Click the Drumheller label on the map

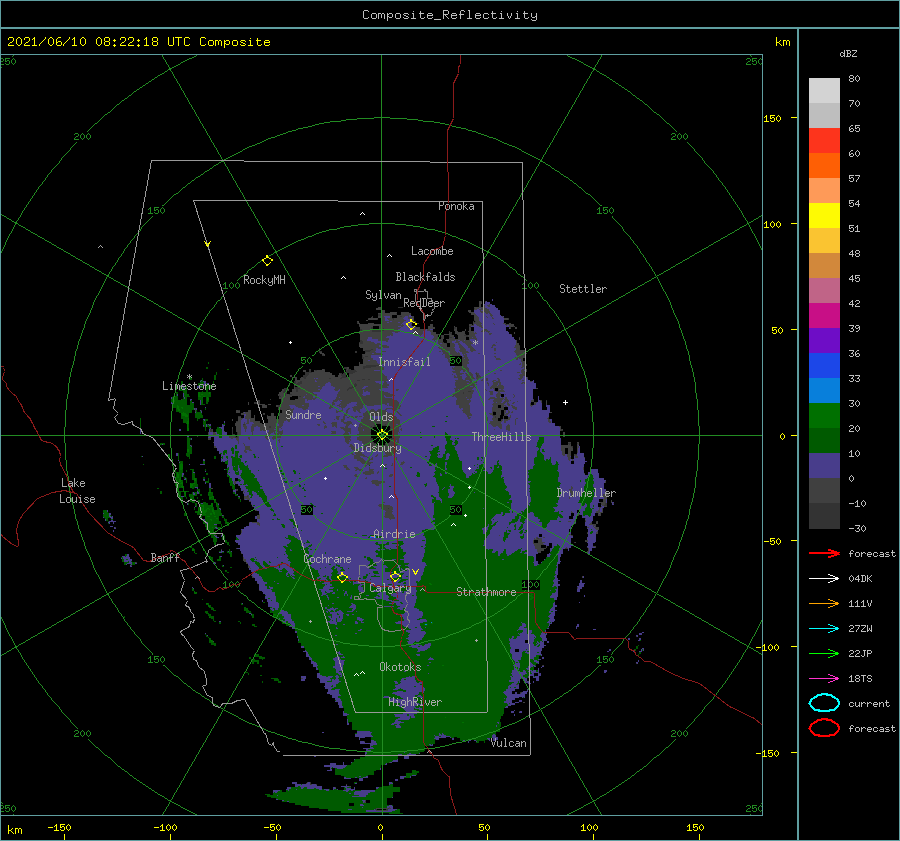[586, 493]
